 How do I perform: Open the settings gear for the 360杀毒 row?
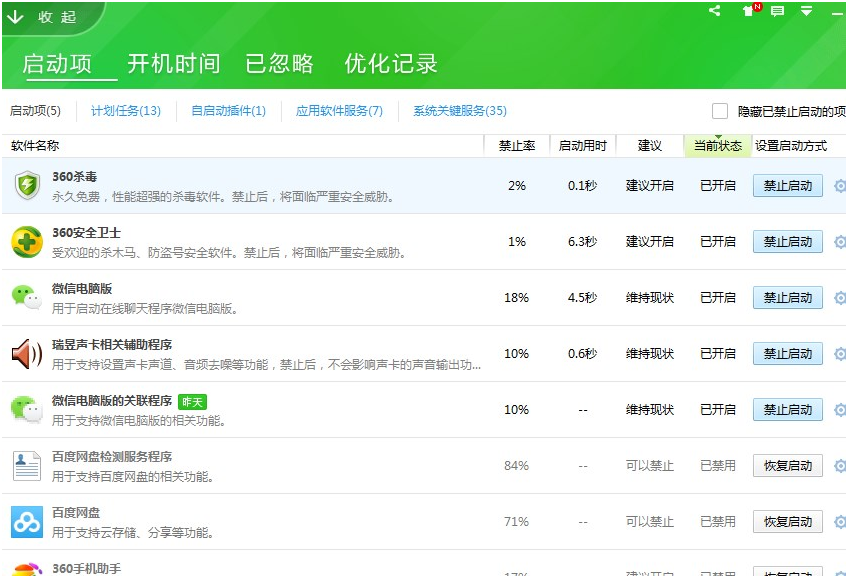[x=840, y=186]
